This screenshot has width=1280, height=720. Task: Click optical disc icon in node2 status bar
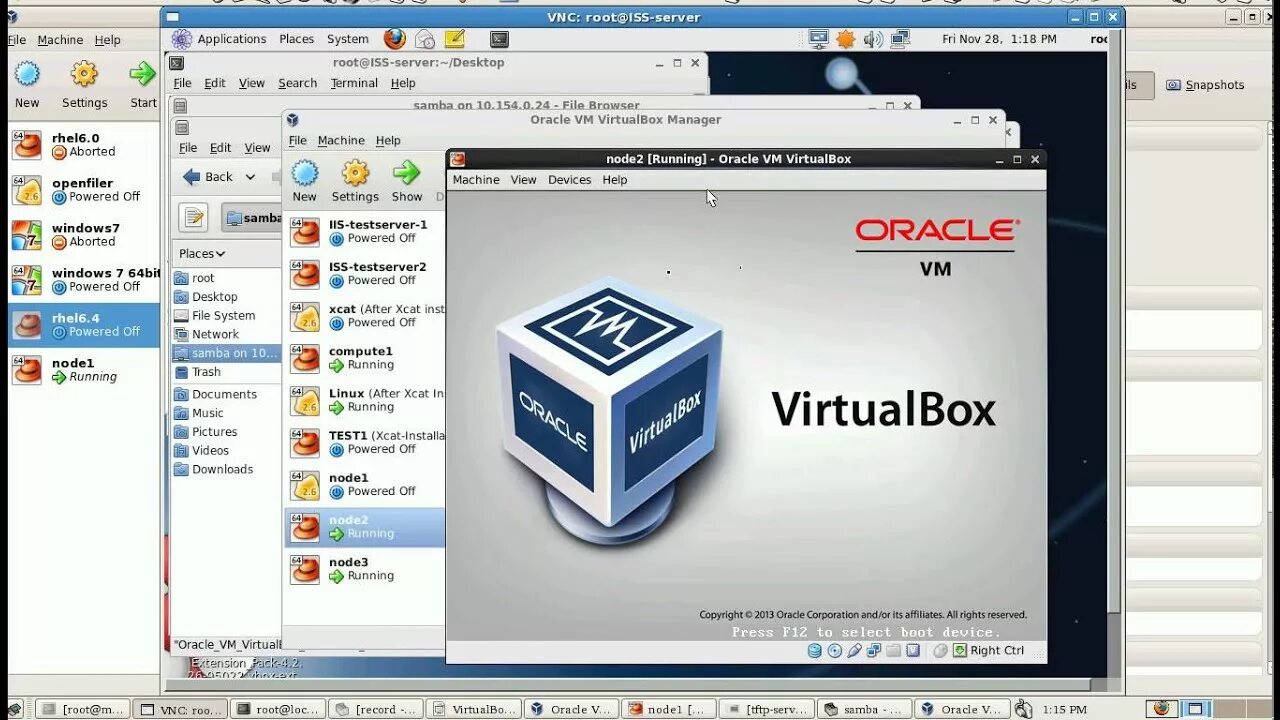pyautogui.click(x=834, y=650)
